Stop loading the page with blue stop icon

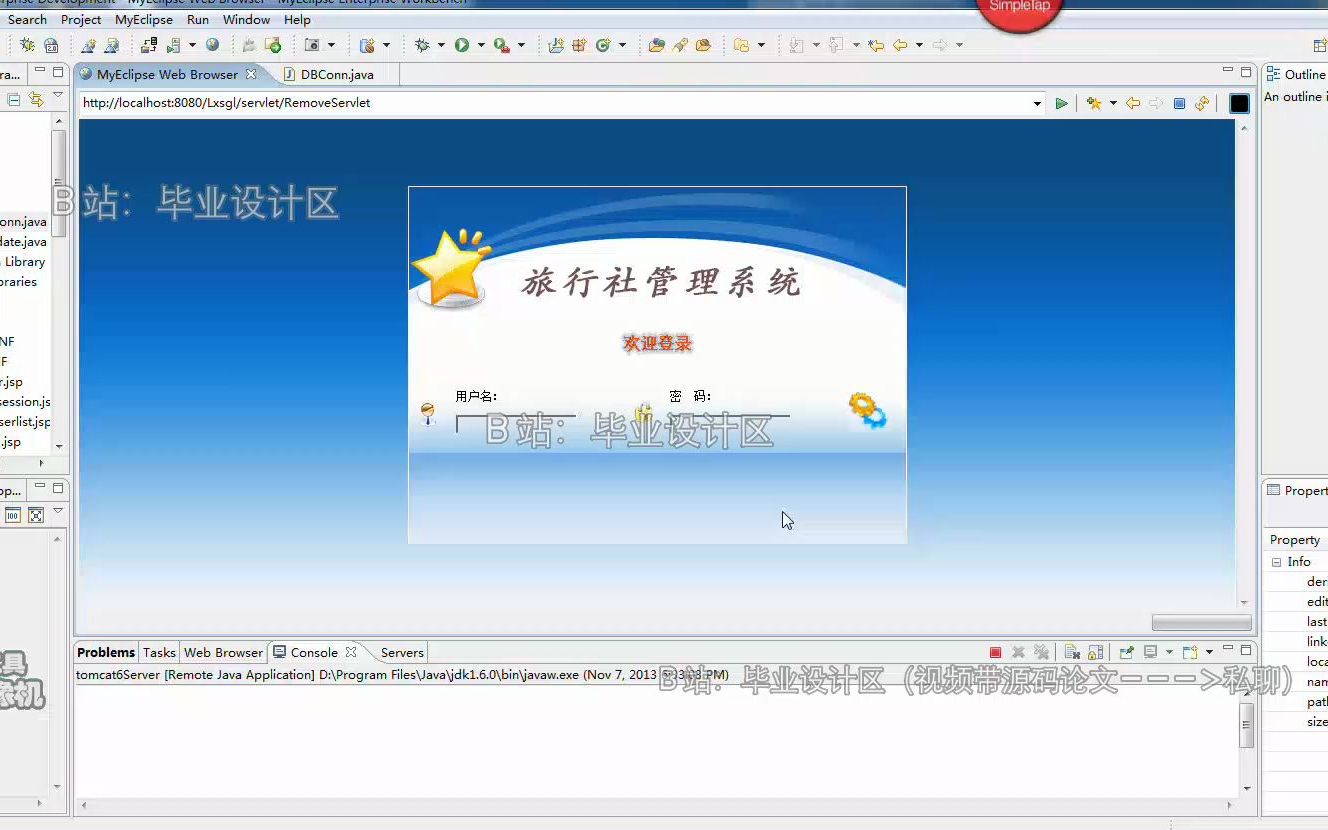[1178, 103]
